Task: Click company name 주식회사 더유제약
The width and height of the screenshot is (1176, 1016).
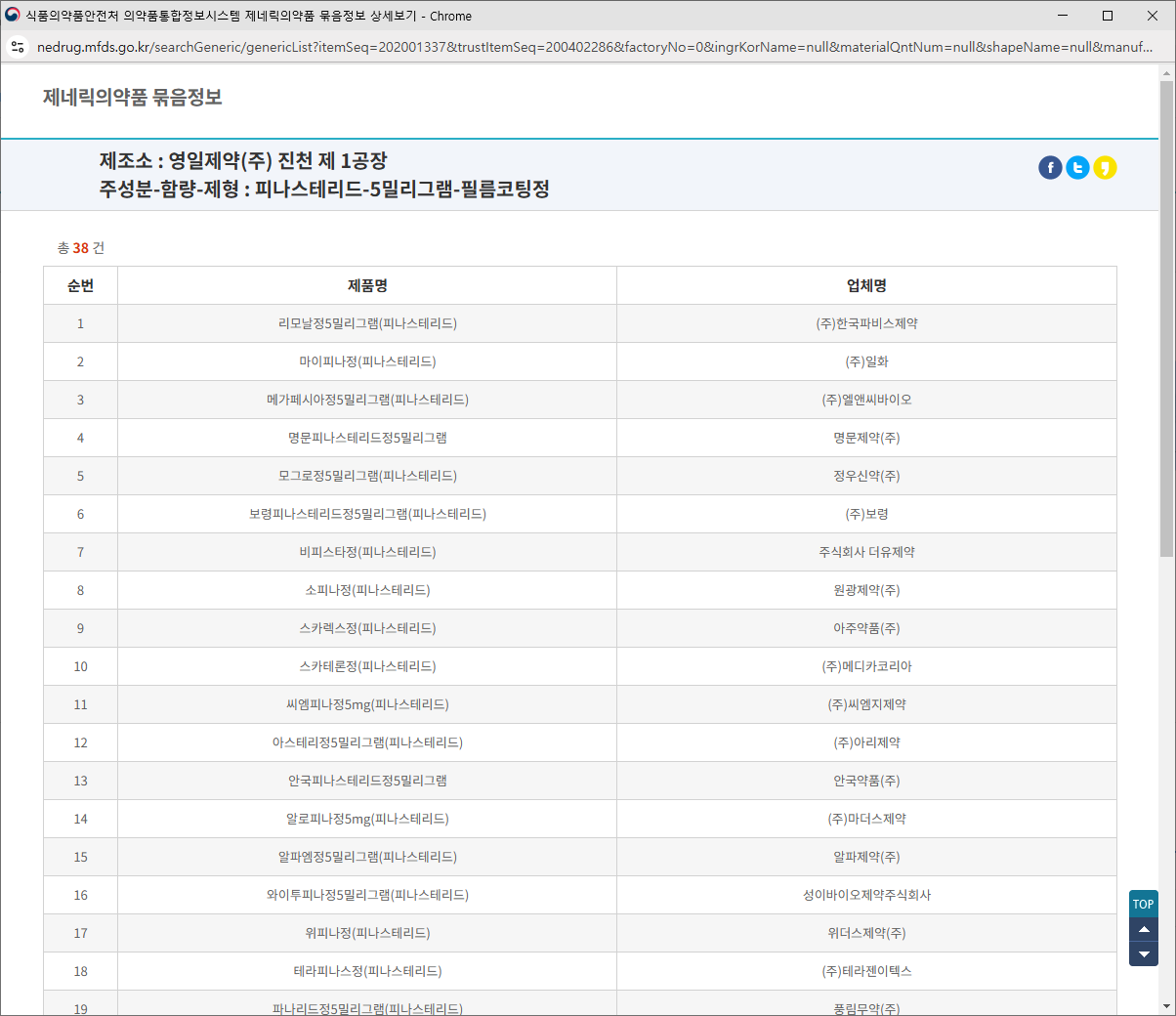Action: coord(866,552)
